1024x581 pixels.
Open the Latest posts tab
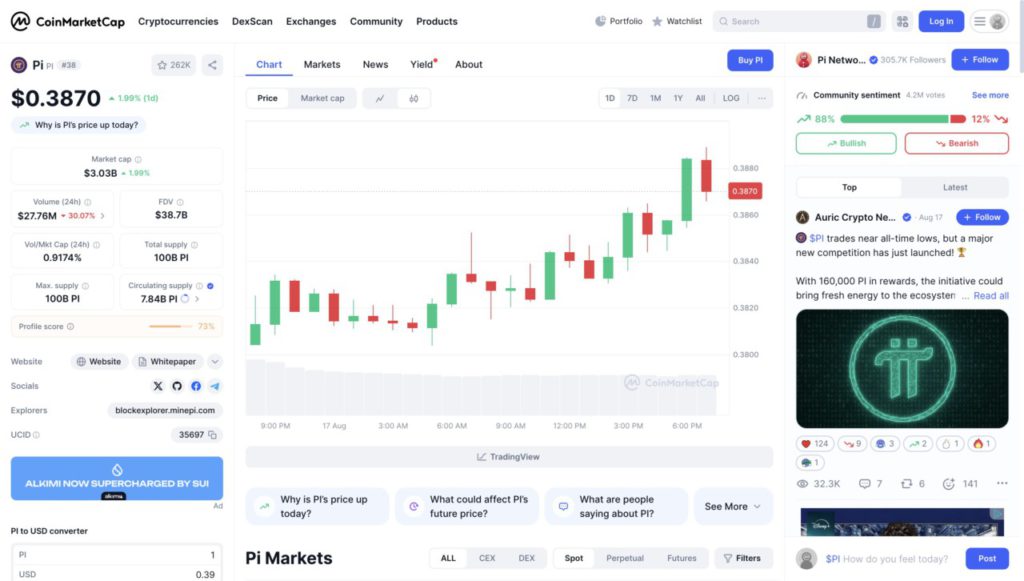[954, 187]
